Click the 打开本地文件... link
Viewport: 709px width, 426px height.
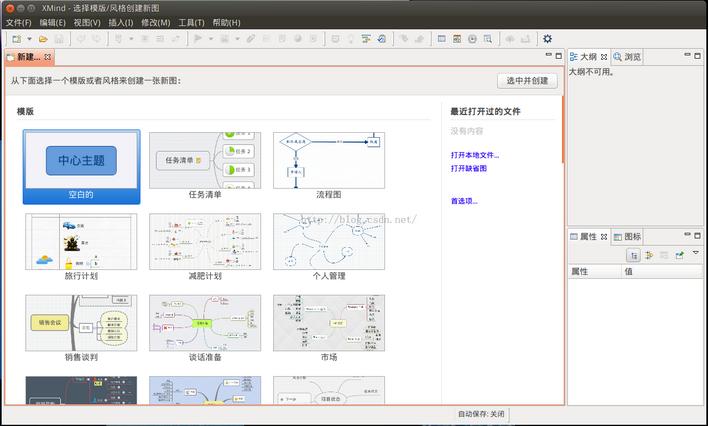pyautogui.click(x=475, y=155)
